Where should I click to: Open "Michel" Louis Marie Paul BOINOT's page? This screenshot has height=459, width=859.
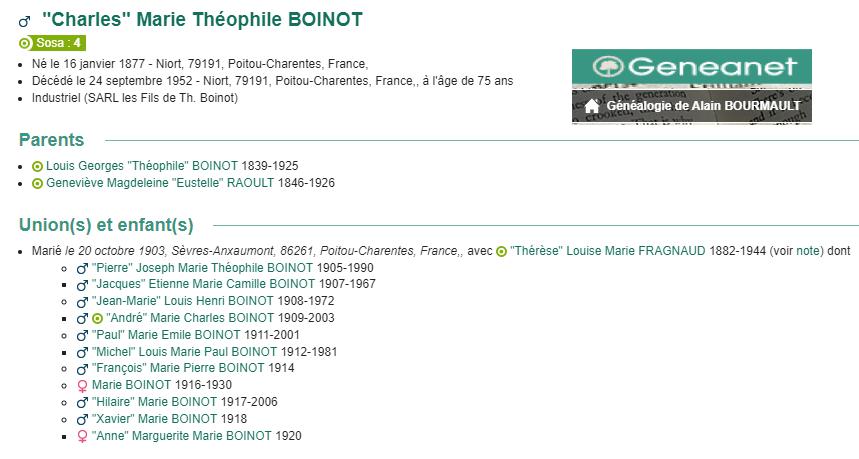tap(185, 352)
